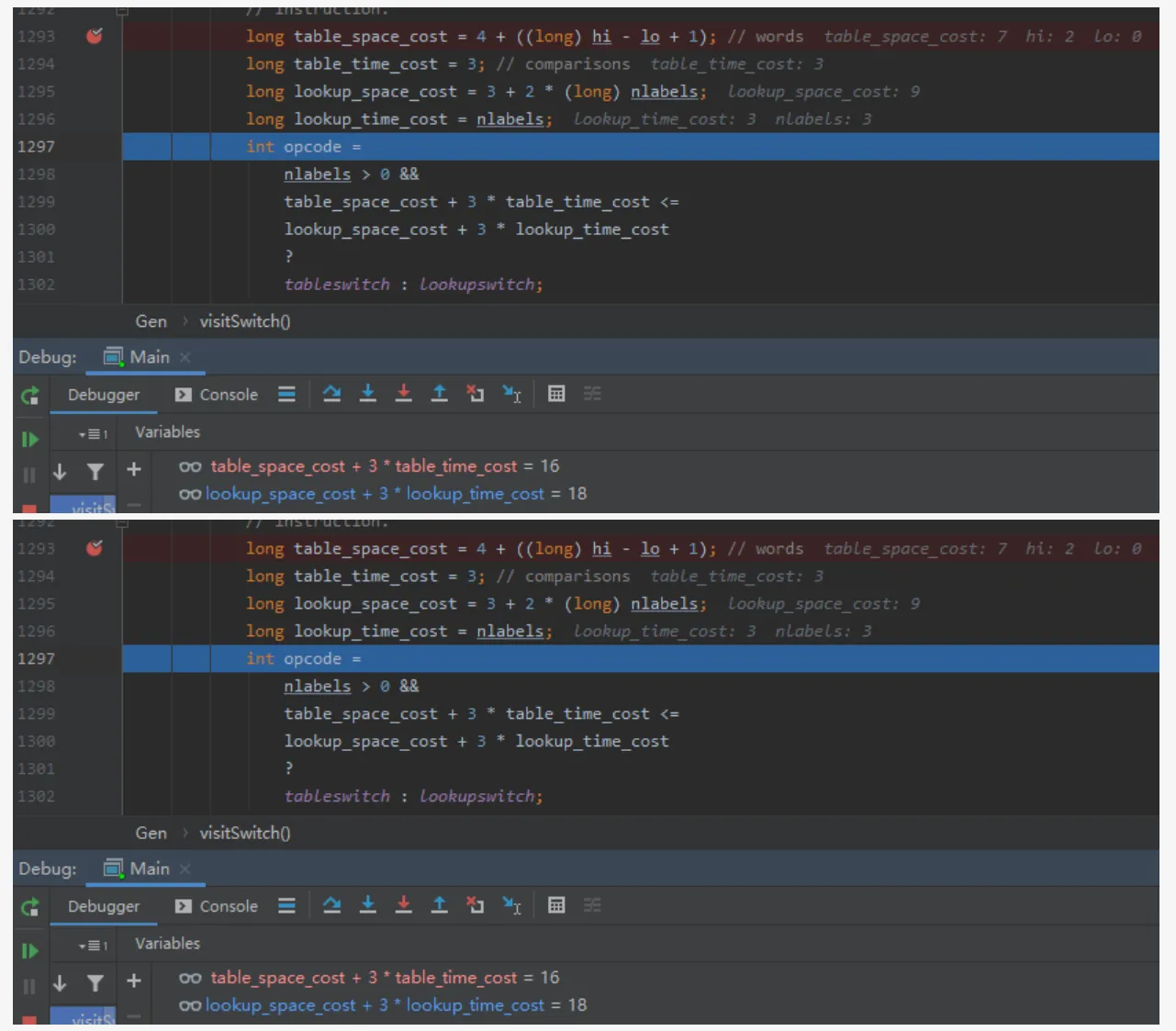
Task: Drop frame in the upper debugger toolbar
Action: [476, 394]
